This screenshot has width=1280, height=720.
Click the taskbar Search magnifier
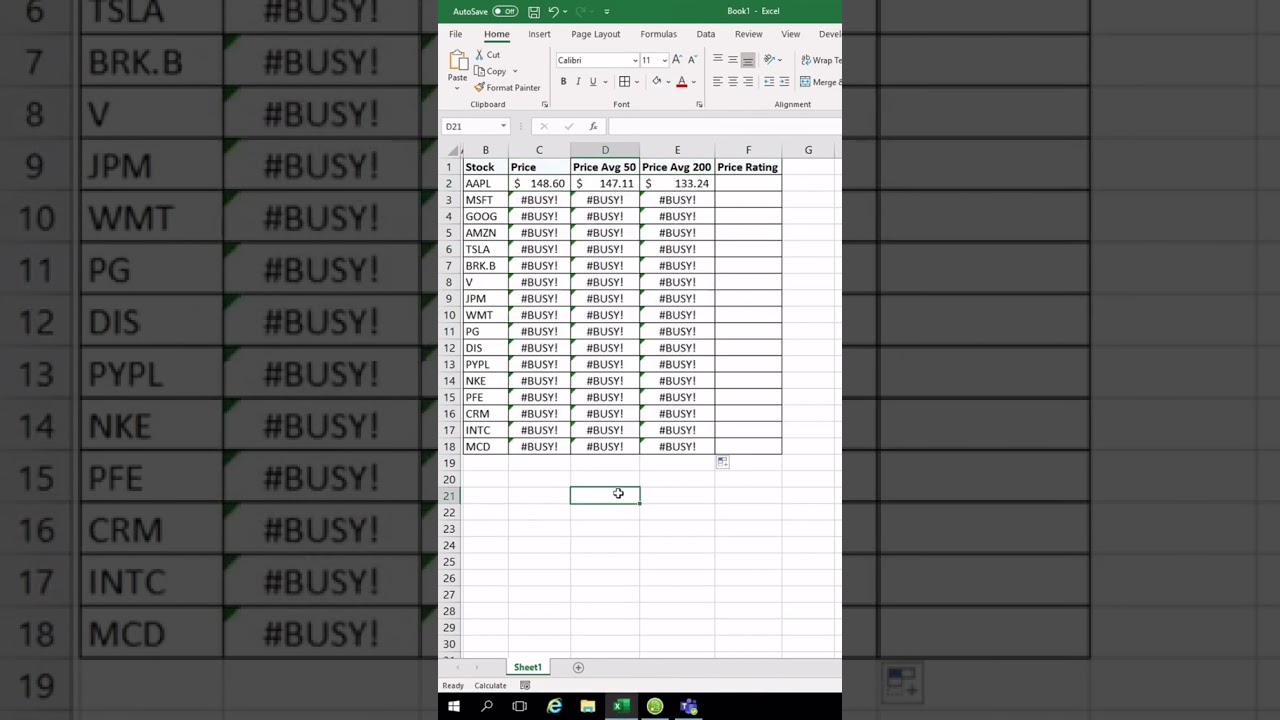tap(487, 707)
